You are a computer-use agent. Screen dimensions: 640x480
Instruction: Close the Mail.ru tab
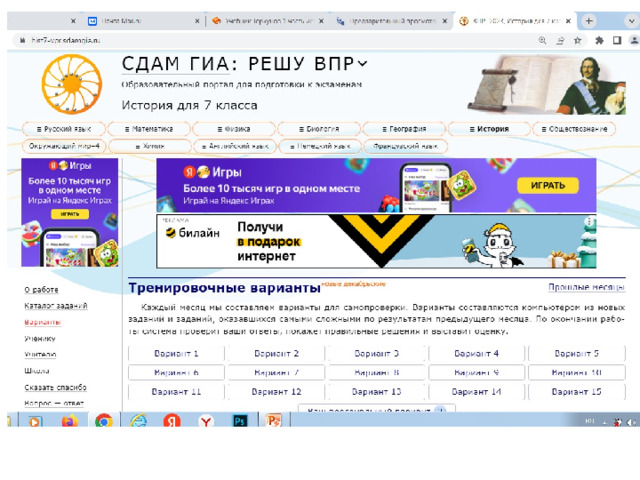[x=197, y=21]
